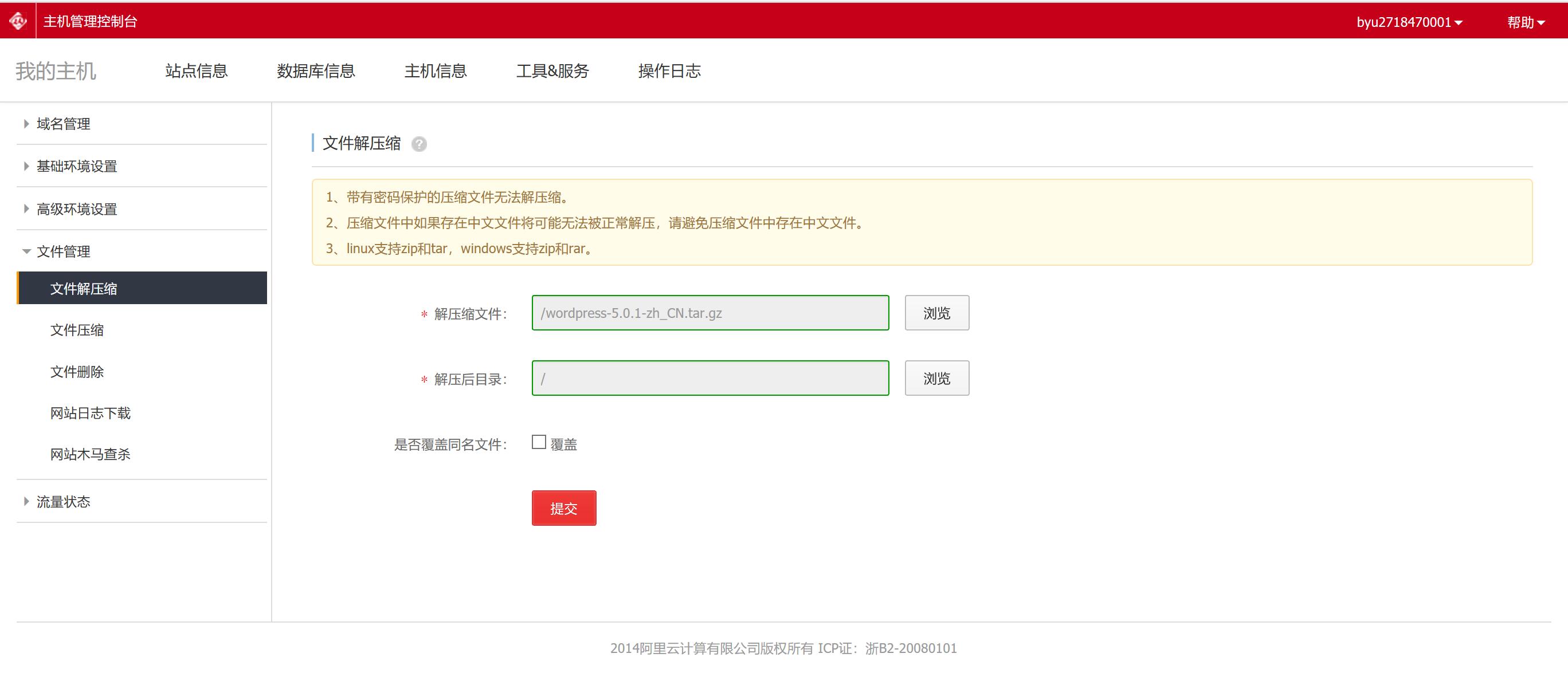Click 浏览 next to 解压后目录 field
1568x673 pixels.
[x=937, y=379]
